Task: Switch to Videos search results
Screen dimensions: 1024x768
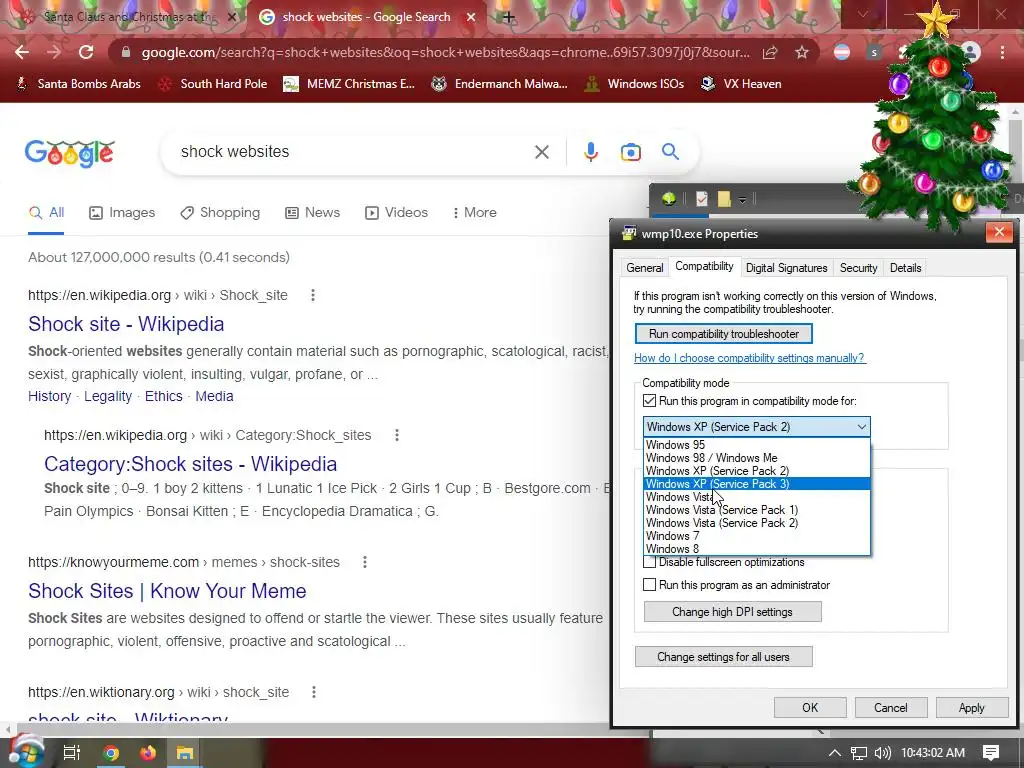Action: [396, 213]
